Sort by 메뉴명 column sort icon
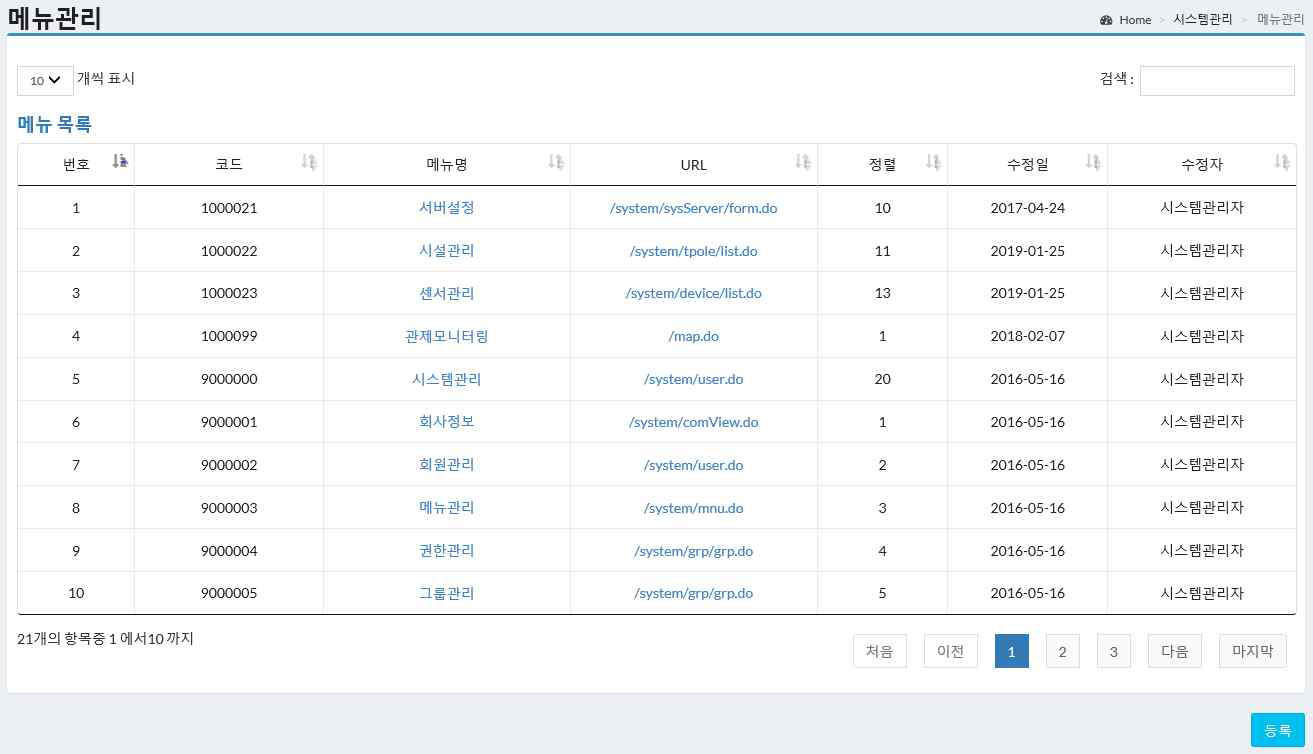The image size is (1313, 754). pos(556,162)
